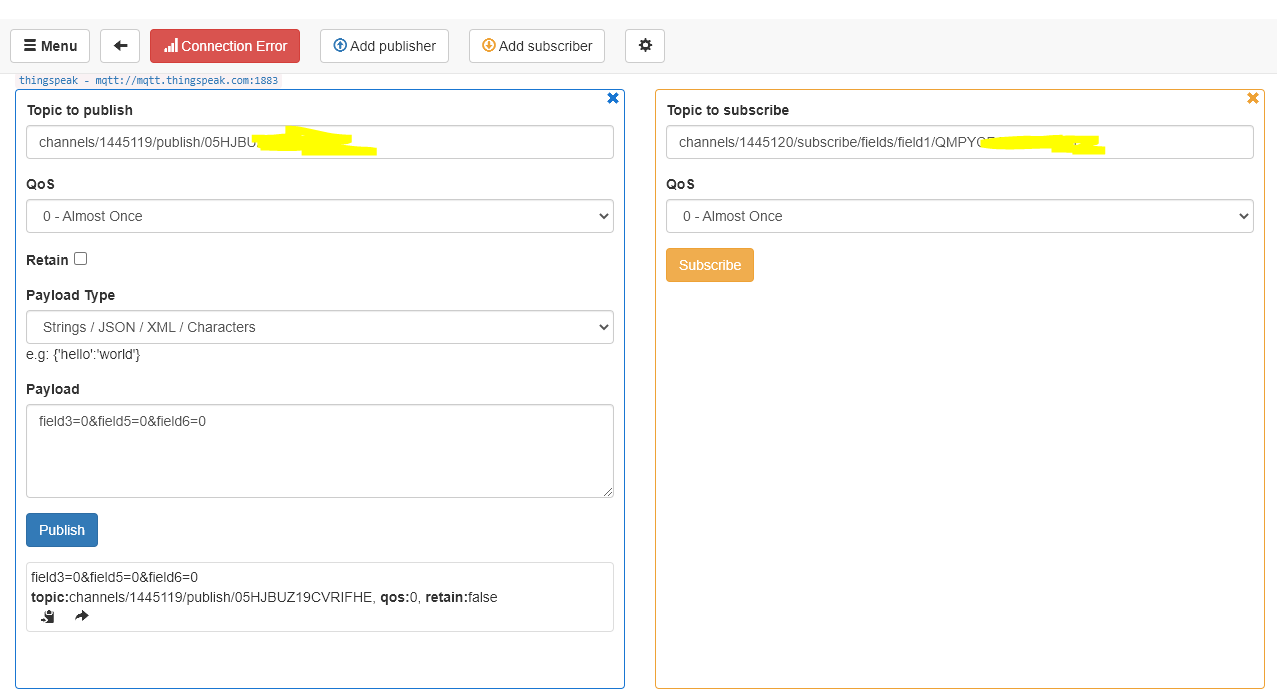
Task: Expand the subscriber QoS dropdown
Action: coord(959,216)
